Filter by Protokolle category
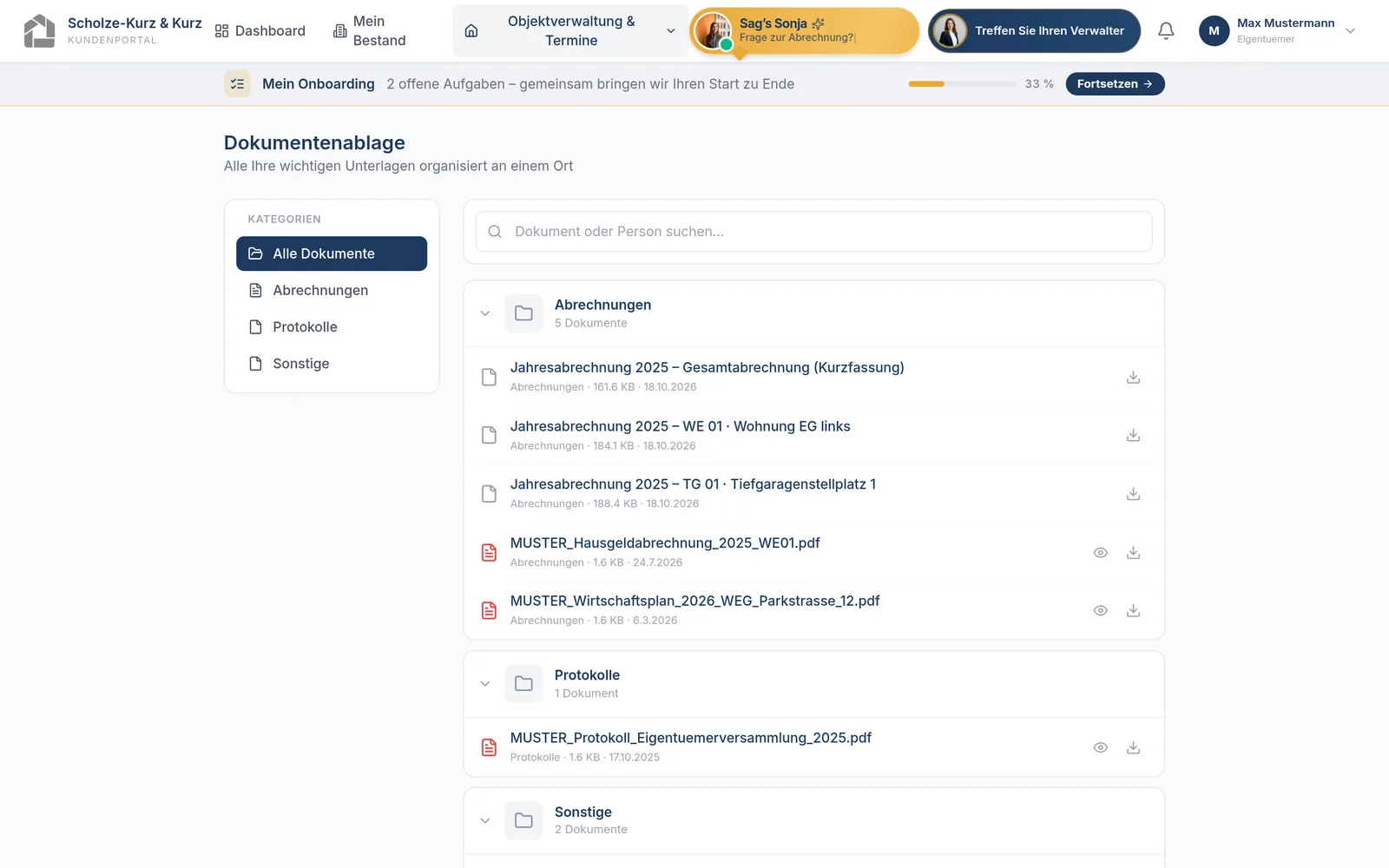 pyautogui.click(x=332, y=326)
